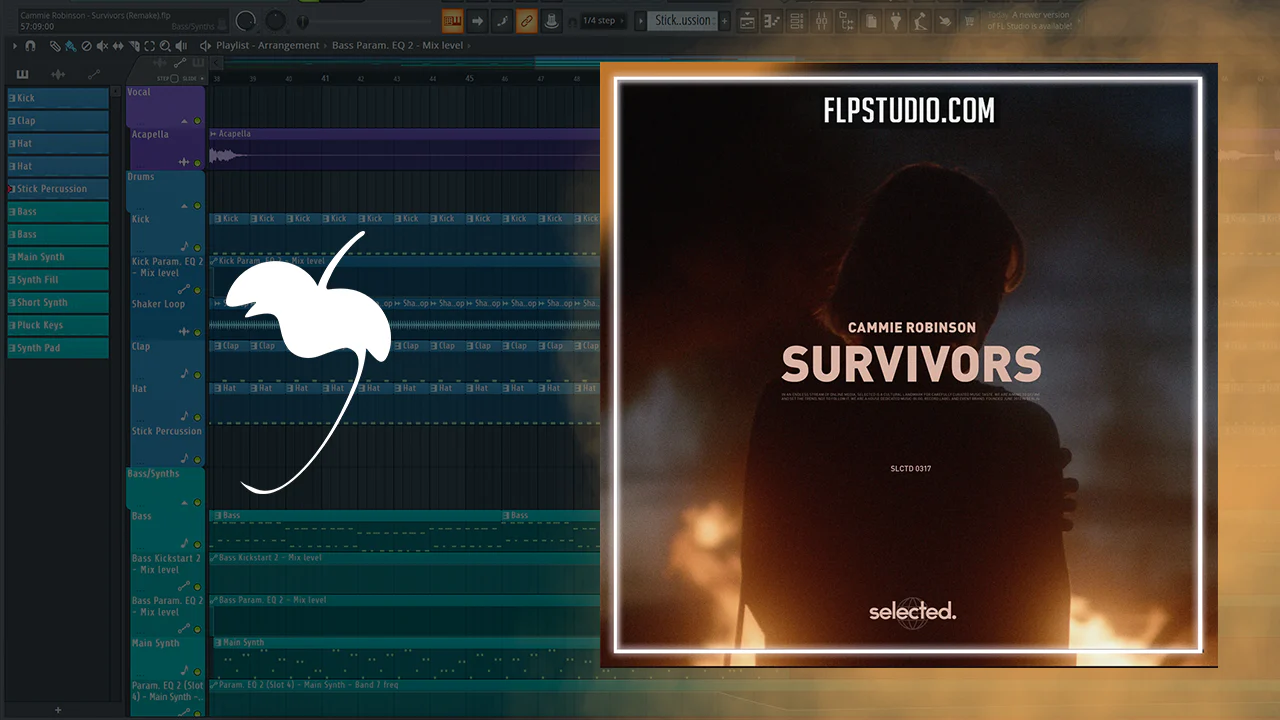Select the Kick pattern in the picker
1280x720 pixels.
[x=58, y=98]
